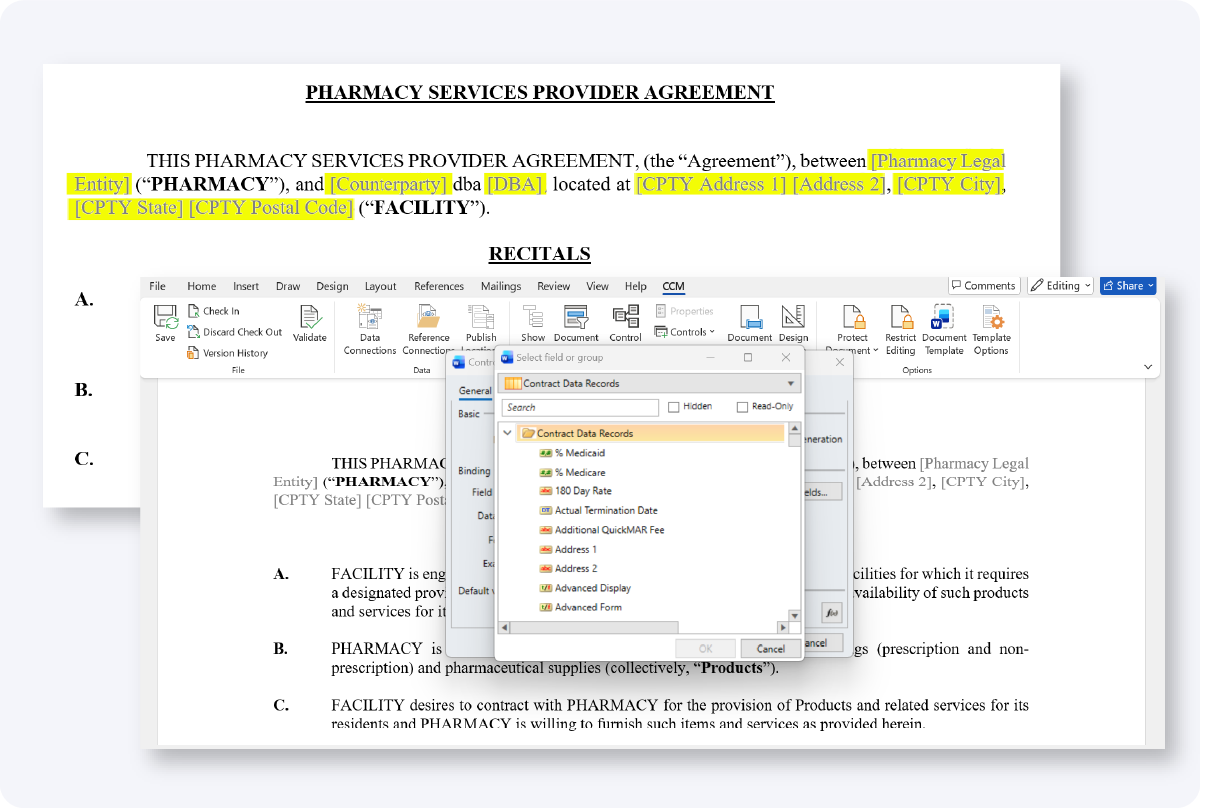The height and width of the screenshot is (808, 1207).
Task: Click the Share button
Action: (x=1127, y=286)
